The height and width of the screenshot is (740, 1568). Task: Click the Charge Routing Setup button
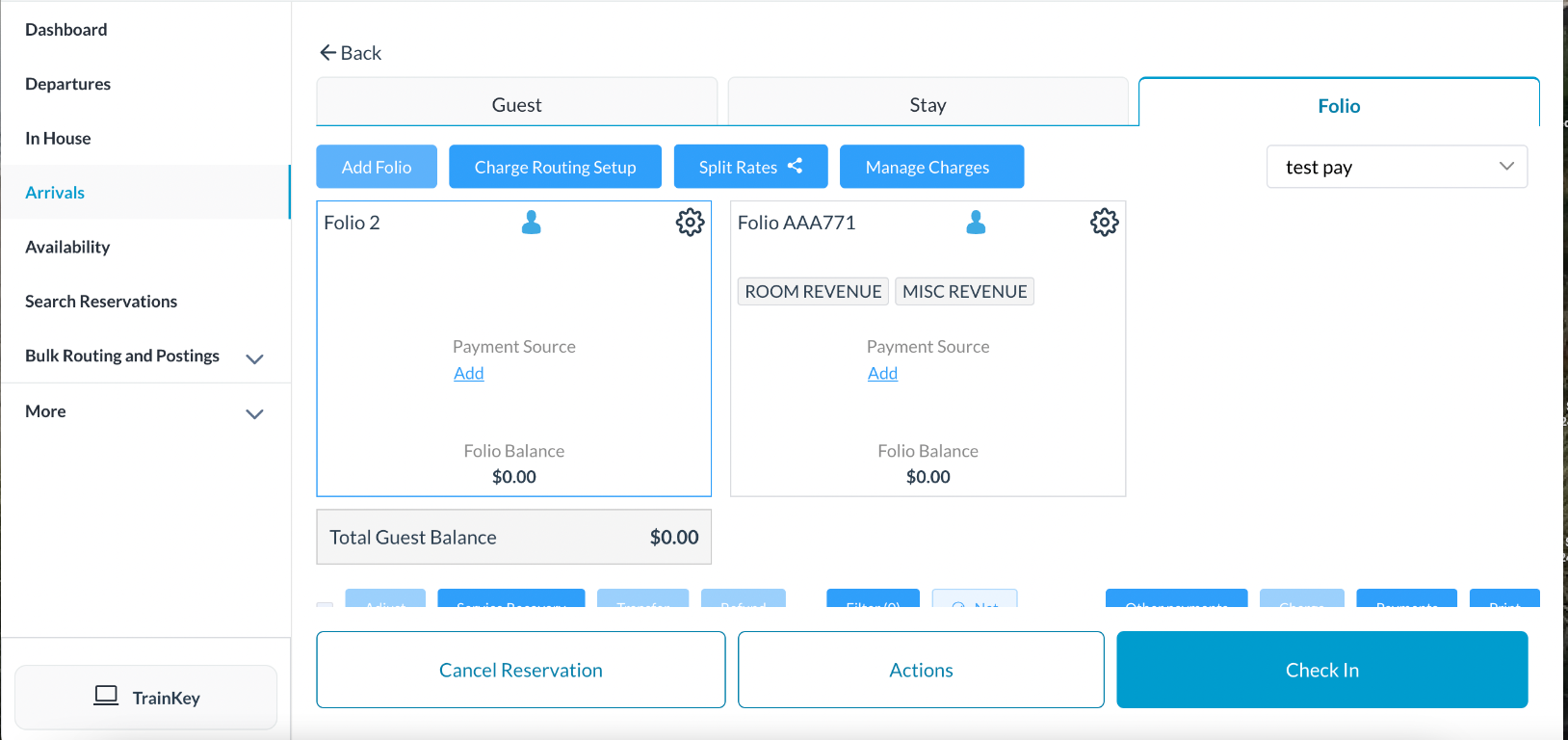click(x=555, y=167)
